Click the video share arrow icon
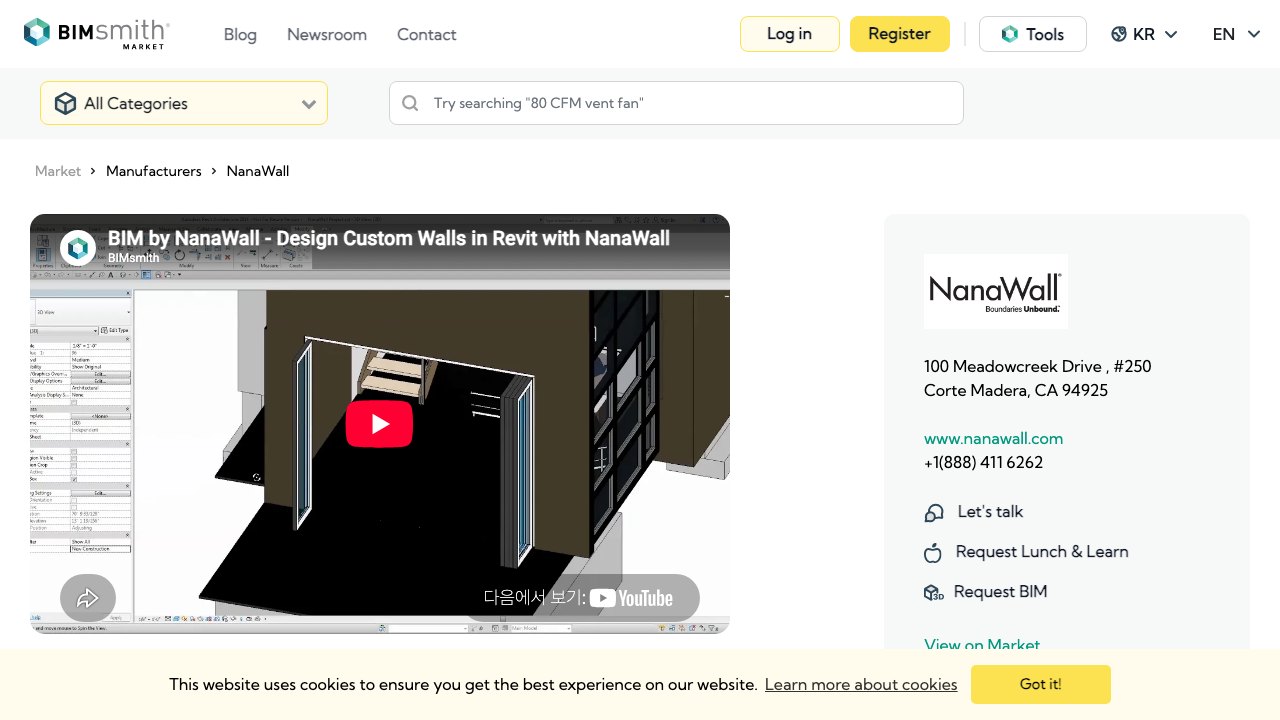The height and width of the screenshot is (720, 1280). tap(88, 598)
